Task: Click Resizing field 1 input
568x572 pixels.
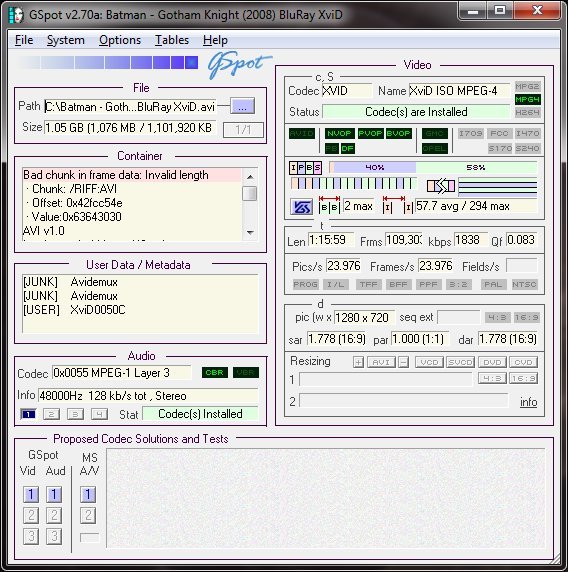Action: (x=385, y=379)
